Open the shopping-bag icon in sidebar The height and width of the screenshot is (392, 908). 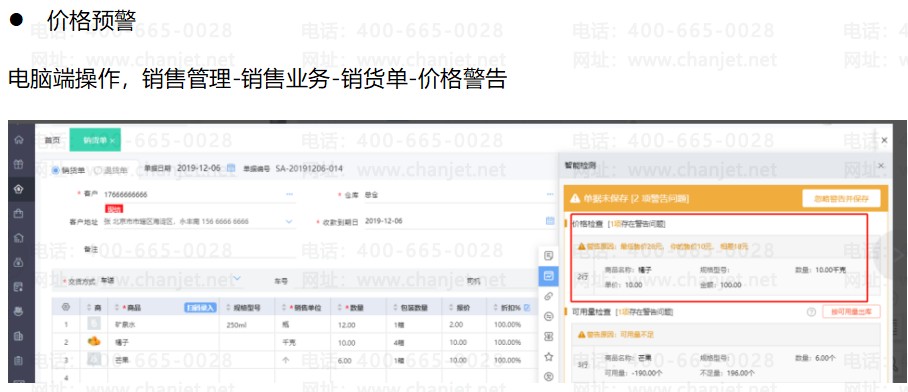point(19,213)
